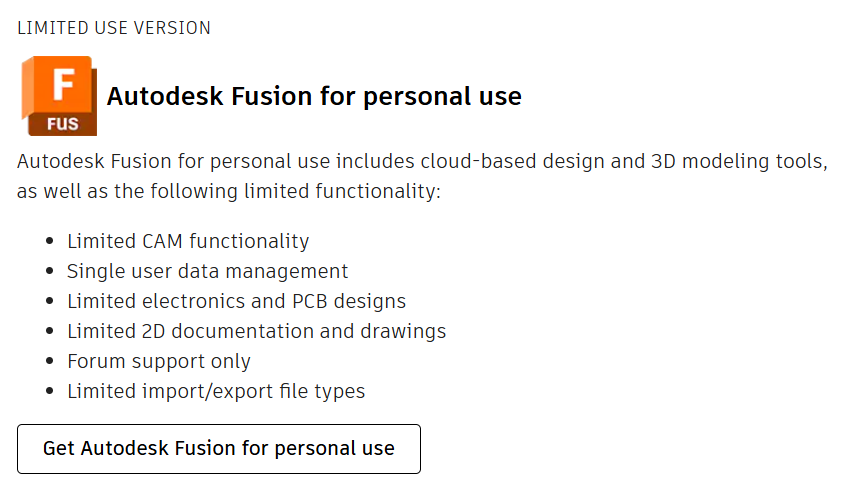
Task: Select the Single user data management item
Action: (x=207, y=271)
